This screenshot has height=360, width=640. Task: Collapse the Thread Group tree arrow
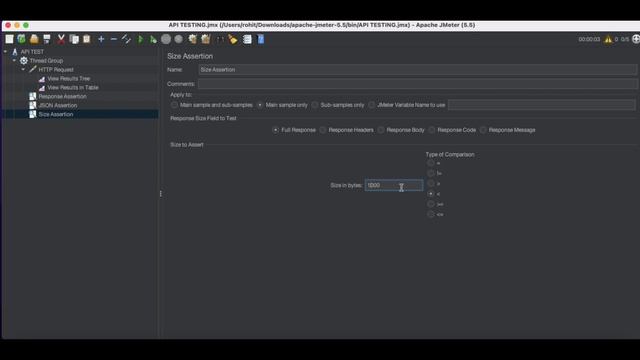(14, 60)
